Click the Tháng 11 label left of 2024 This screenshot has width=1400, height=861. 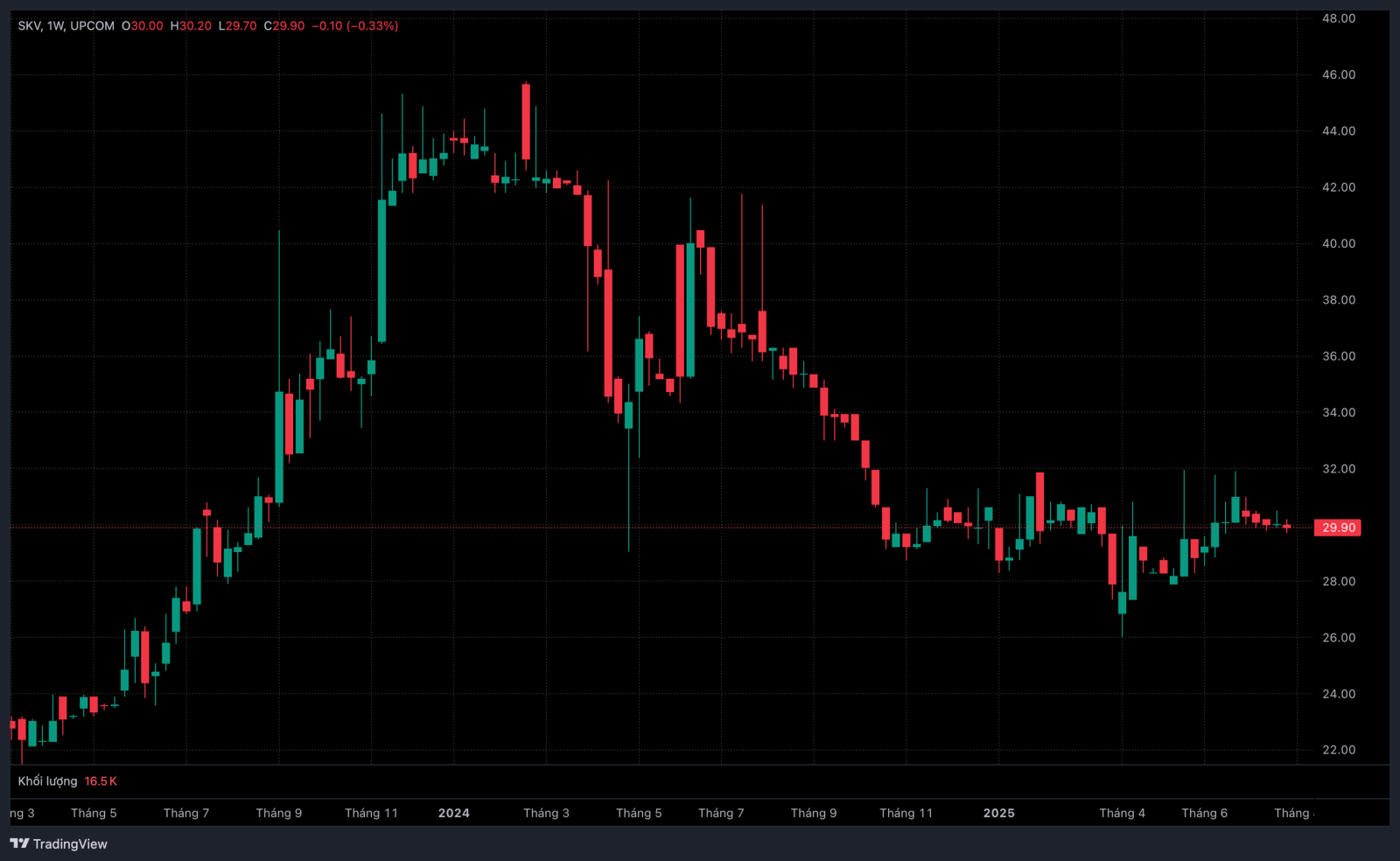click(x=371, y=813)
